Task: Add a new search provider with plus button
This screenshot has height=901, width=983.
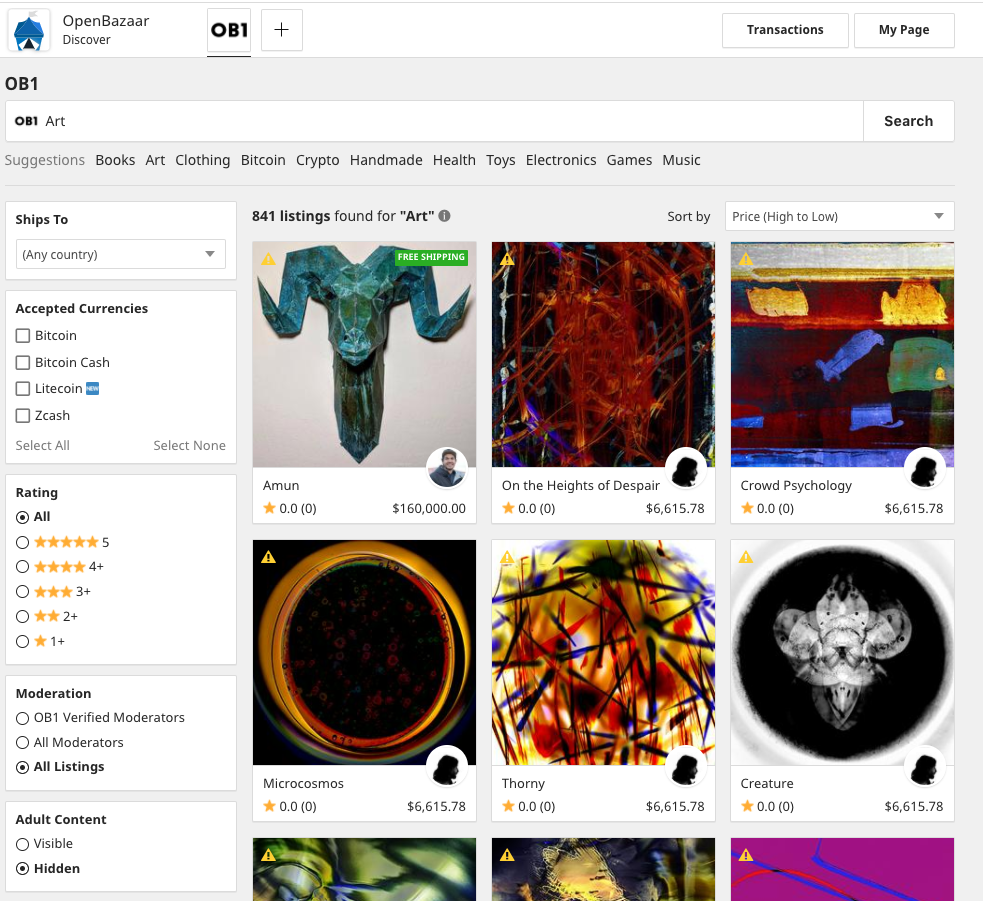Action: [281, 30]
